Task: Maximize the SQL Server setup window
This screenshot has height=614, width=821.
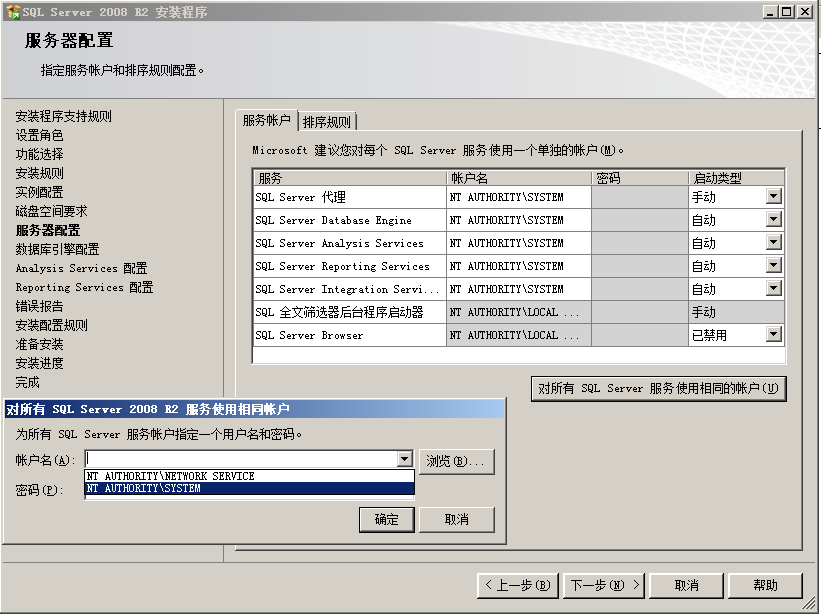Action: click(786, 12)
